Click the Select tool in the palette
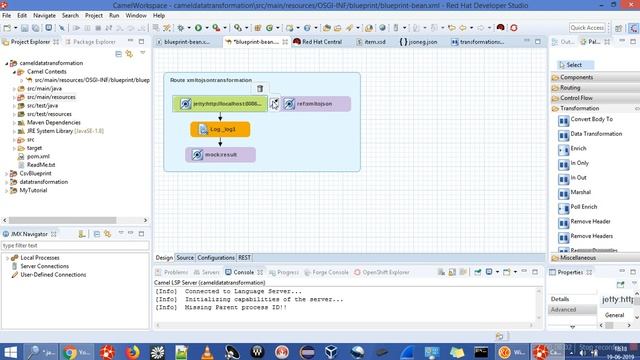 tap(576, 65)
